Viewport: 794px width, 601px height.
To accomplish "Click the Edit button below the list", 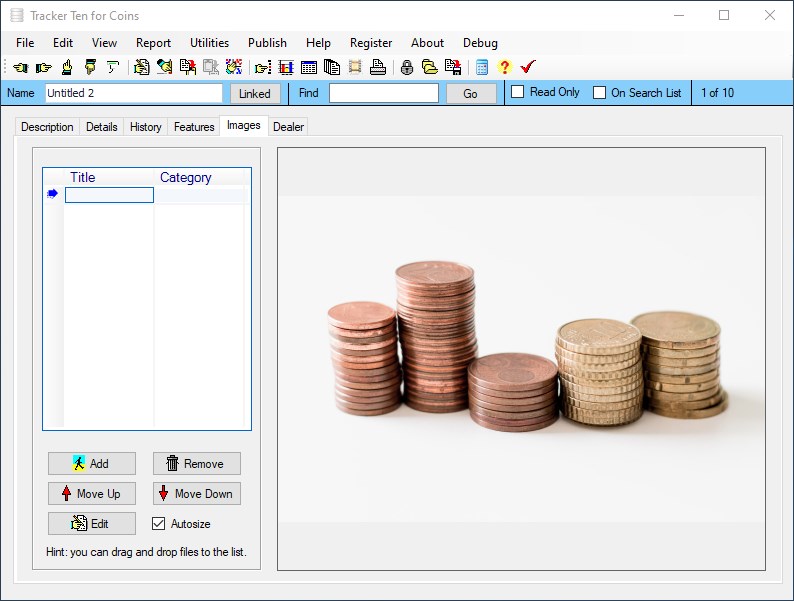I will (92, 524).
